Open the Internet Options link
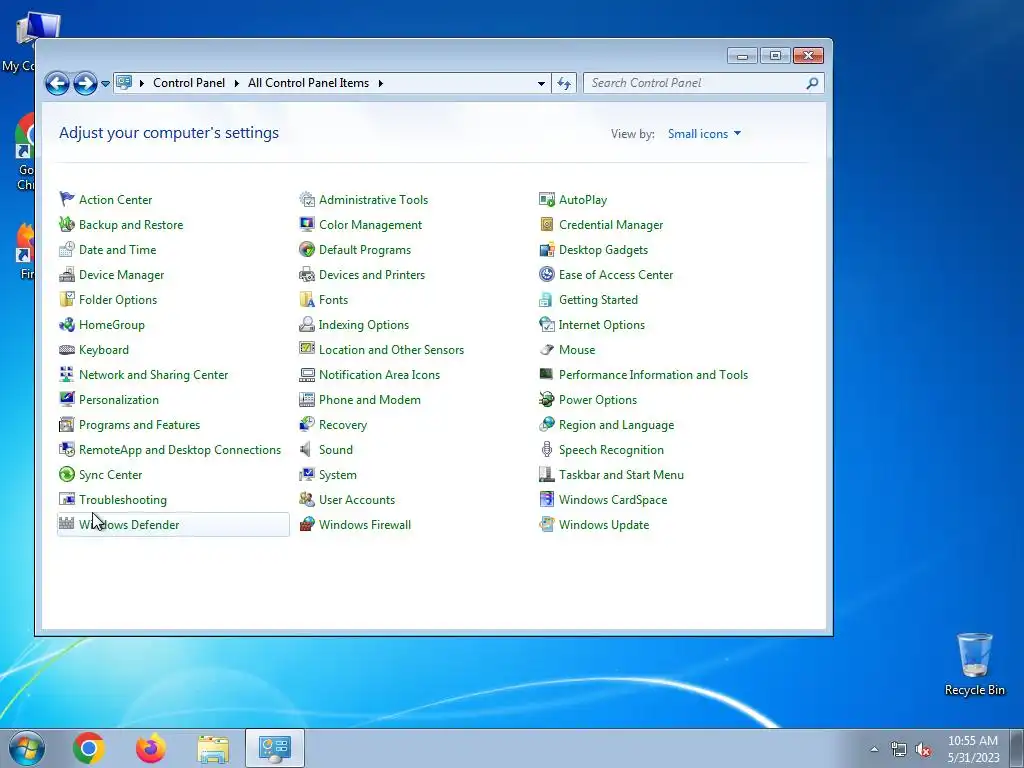The width and height of the screenshot is (1024, 768). tap(601, 325)
